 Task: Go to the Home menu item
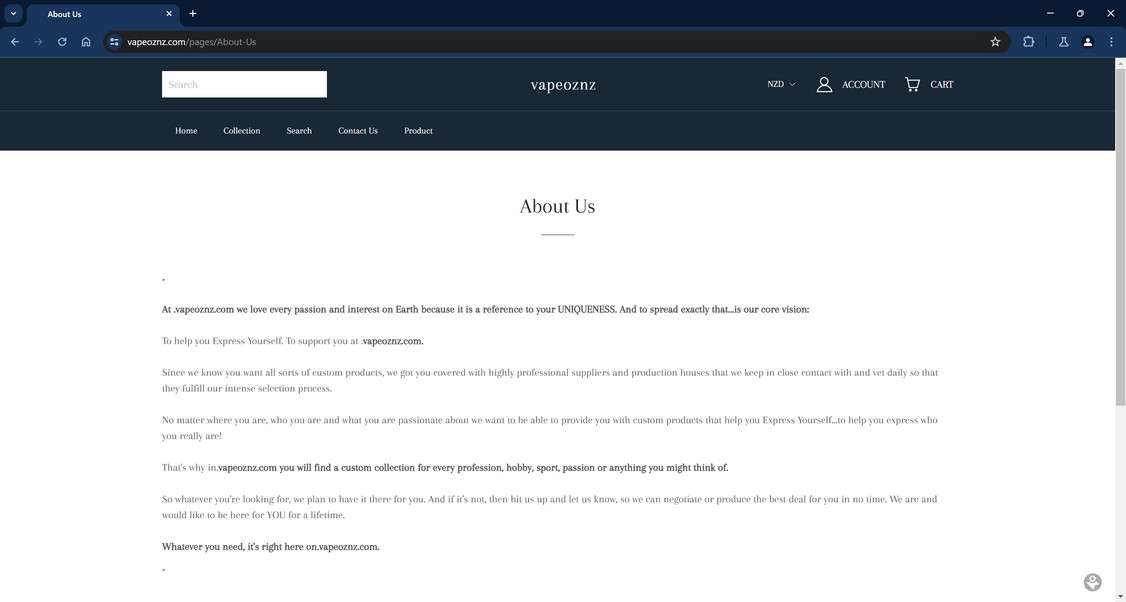tap(186, 131)
